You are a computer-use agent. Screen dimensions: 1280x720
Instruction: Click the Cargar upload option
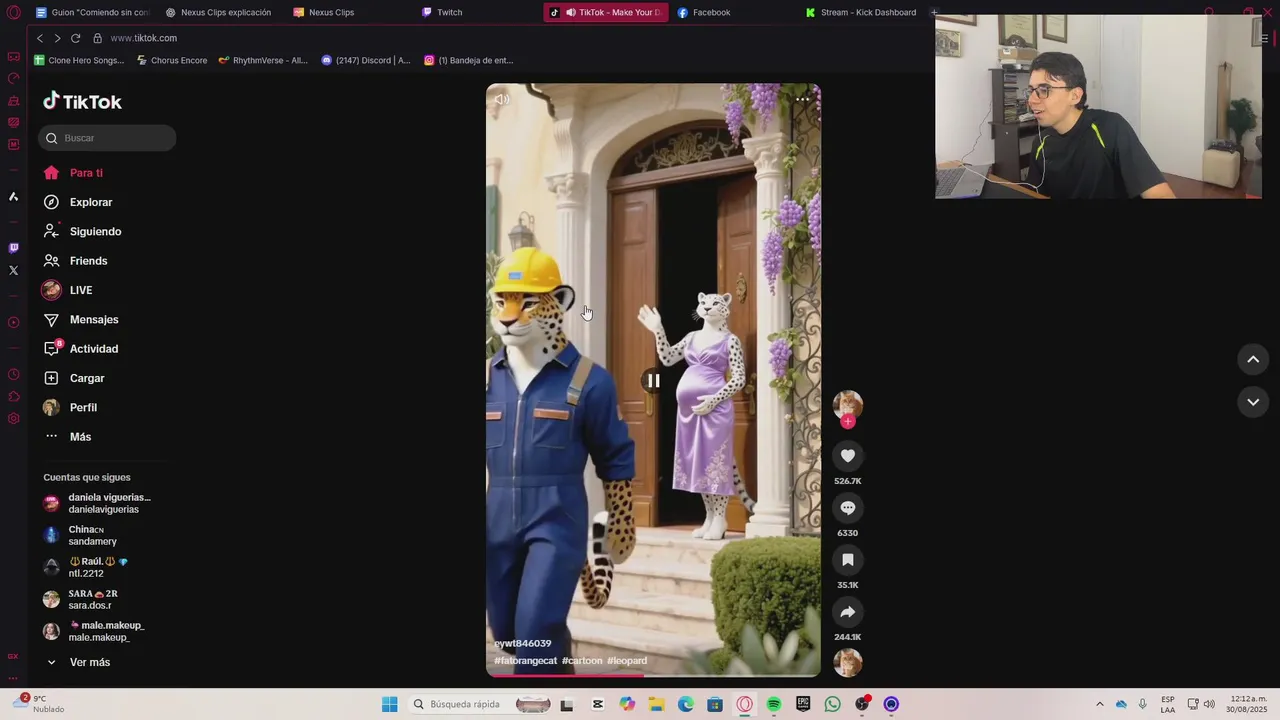pos(73,378)
